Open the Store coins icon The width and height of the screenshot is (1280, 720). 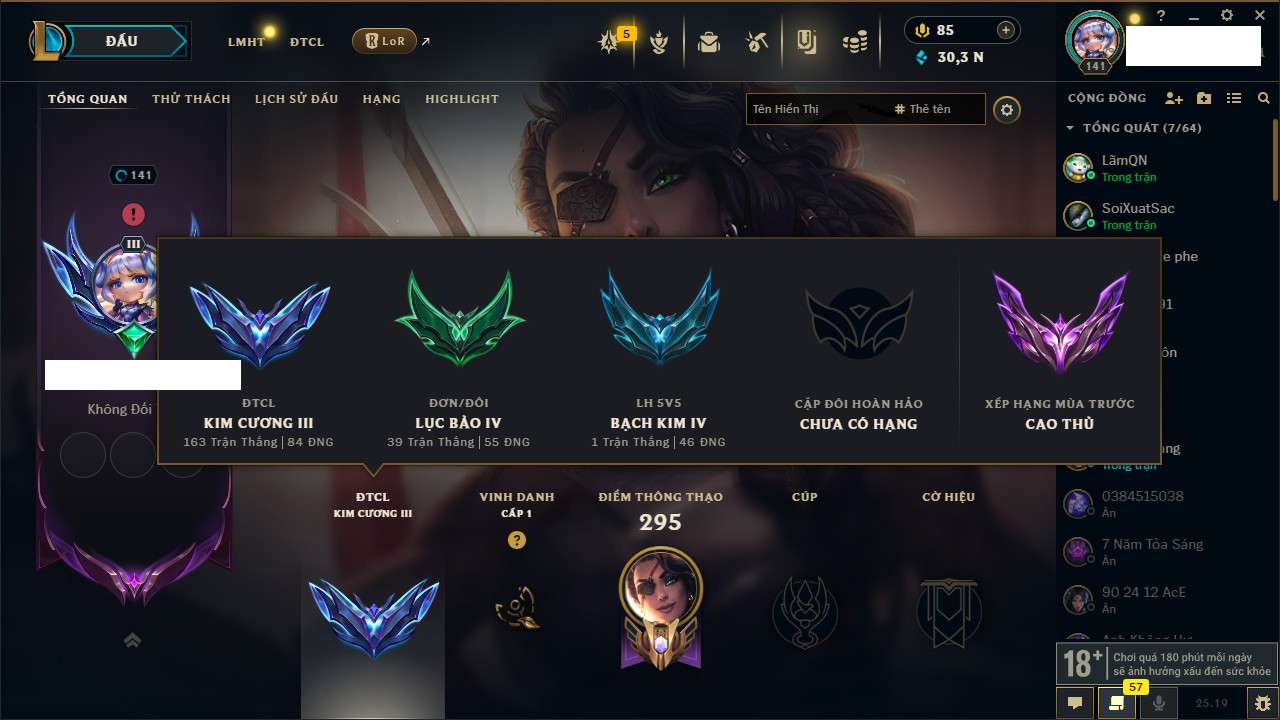pyautogui.click(x=854, y=42)
